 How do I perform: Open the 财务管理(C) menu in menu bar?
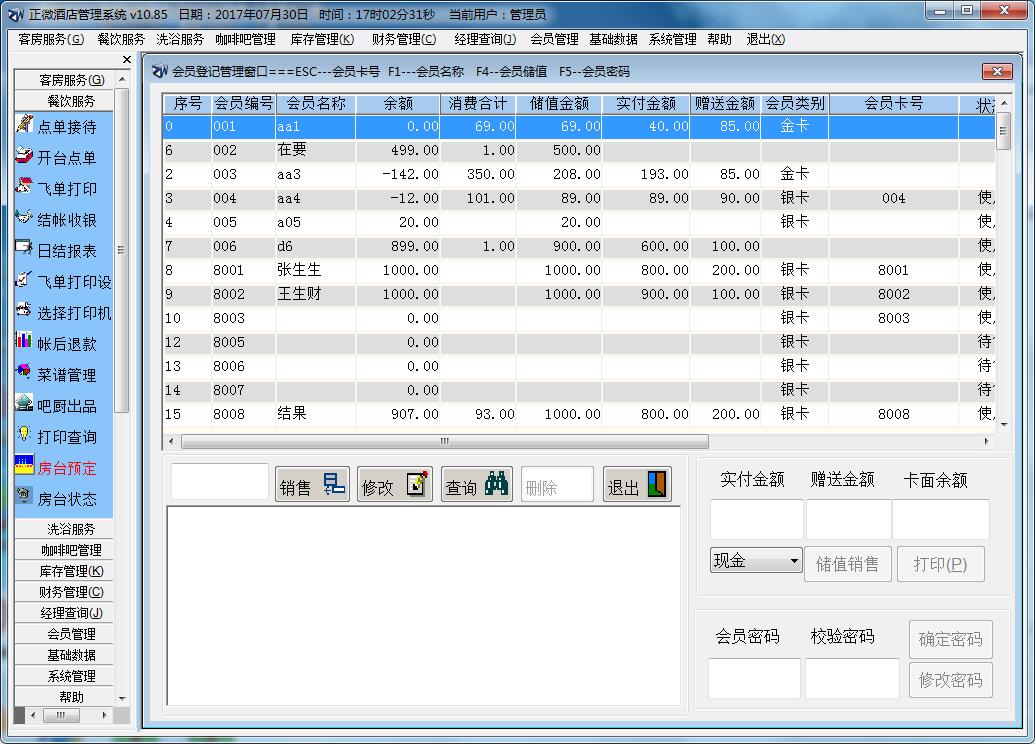click(404, 40)
